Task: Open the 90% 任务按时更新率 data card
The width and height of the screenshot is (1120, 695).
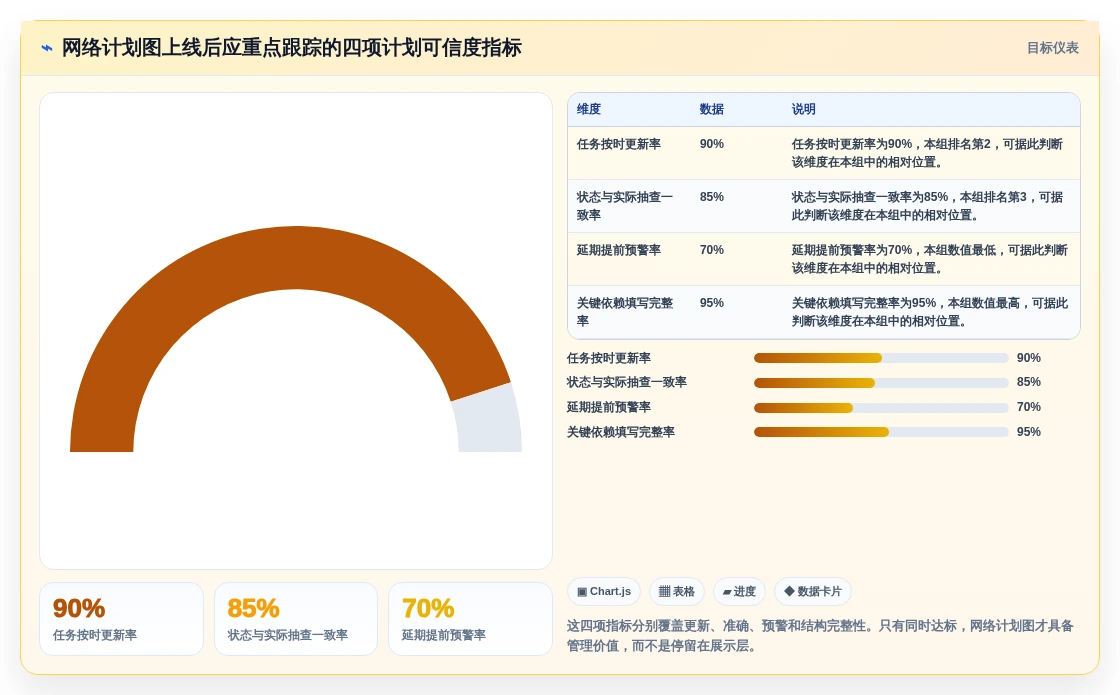Action: click(x=121, y=619)
